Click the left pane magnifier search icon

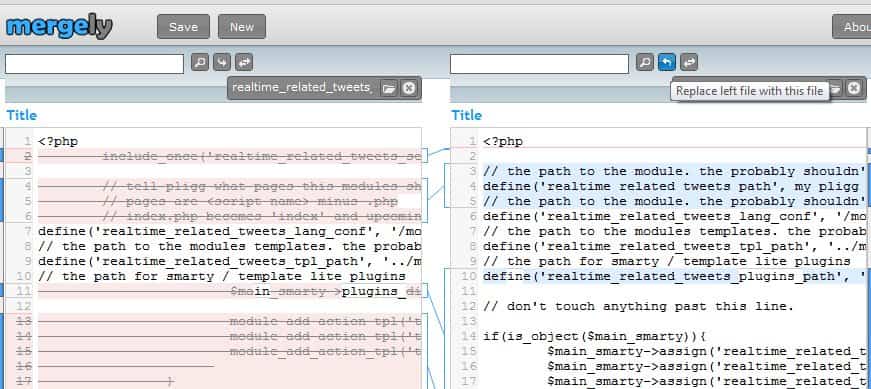[x=200, y=62]
